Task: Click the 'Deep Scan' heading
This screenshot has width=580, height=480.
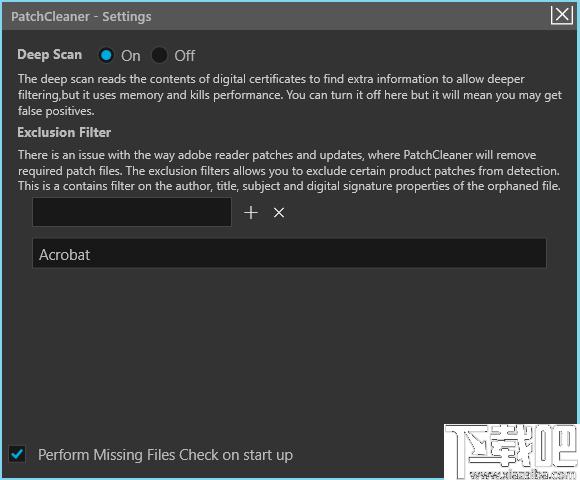Action: pyautogui.click(x=50, y=55)
